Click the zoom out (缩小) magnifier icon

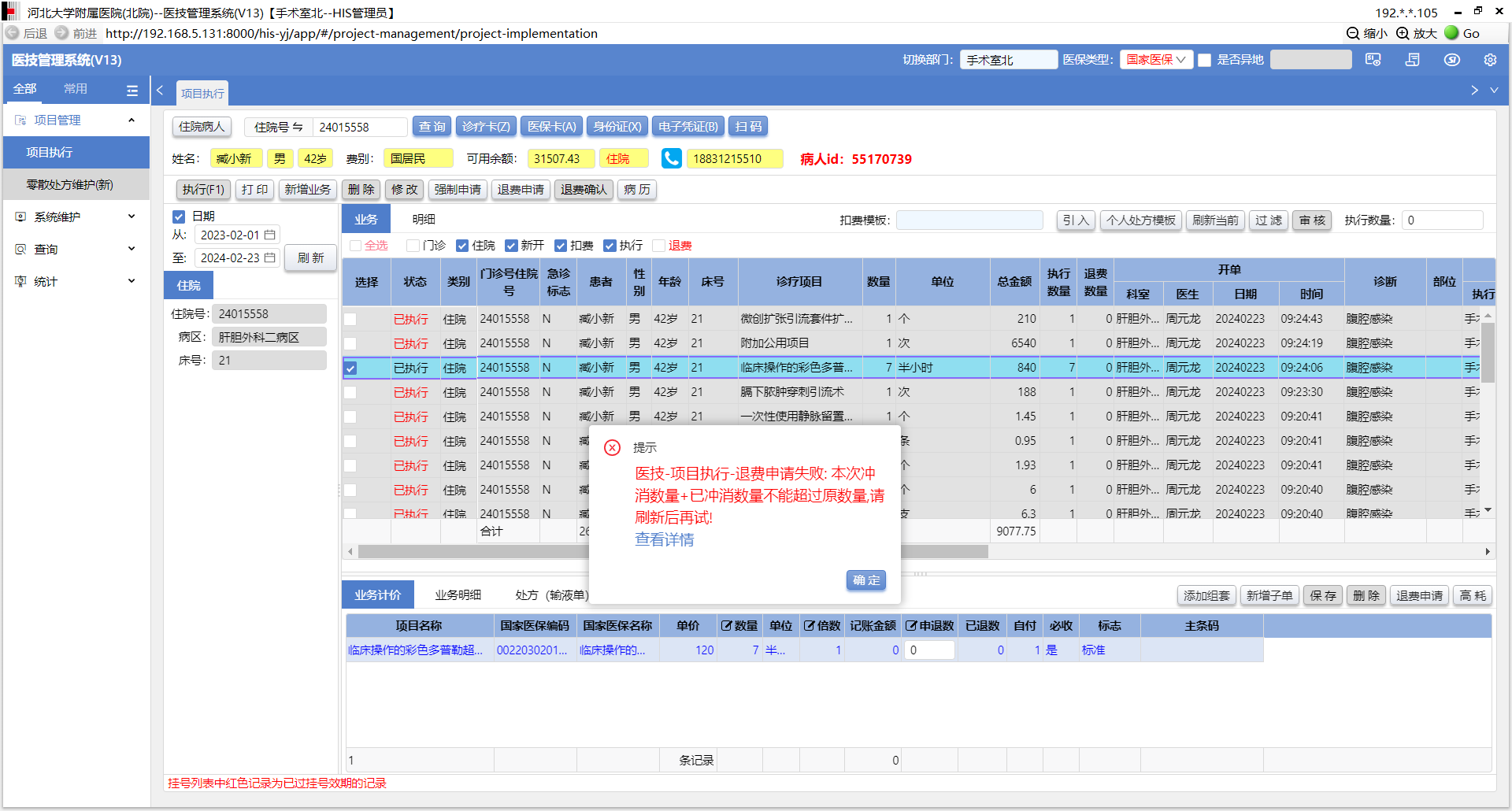tap(1353, 33)
